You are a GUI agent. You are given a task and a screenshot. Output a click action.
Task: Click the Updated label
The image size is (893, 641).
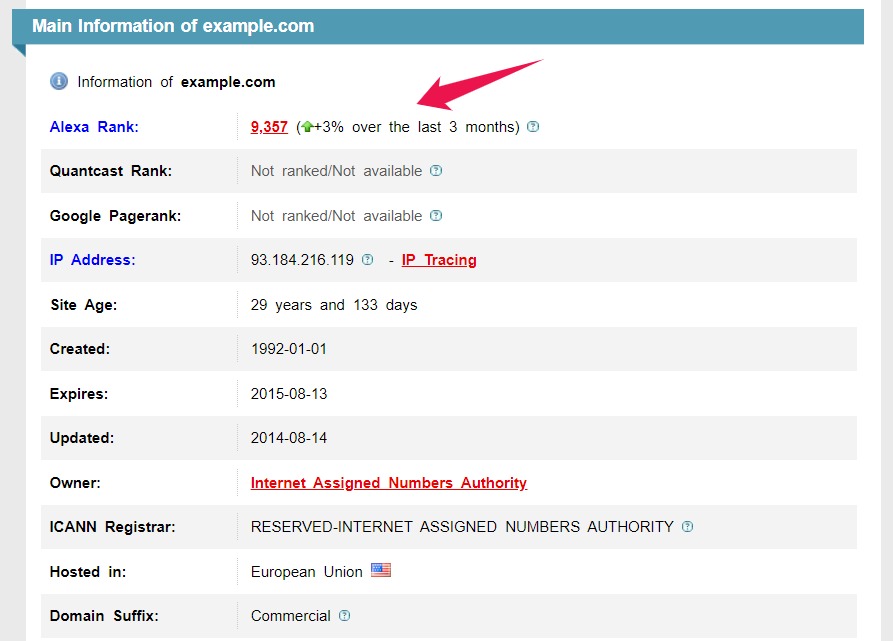coord(82,438)
